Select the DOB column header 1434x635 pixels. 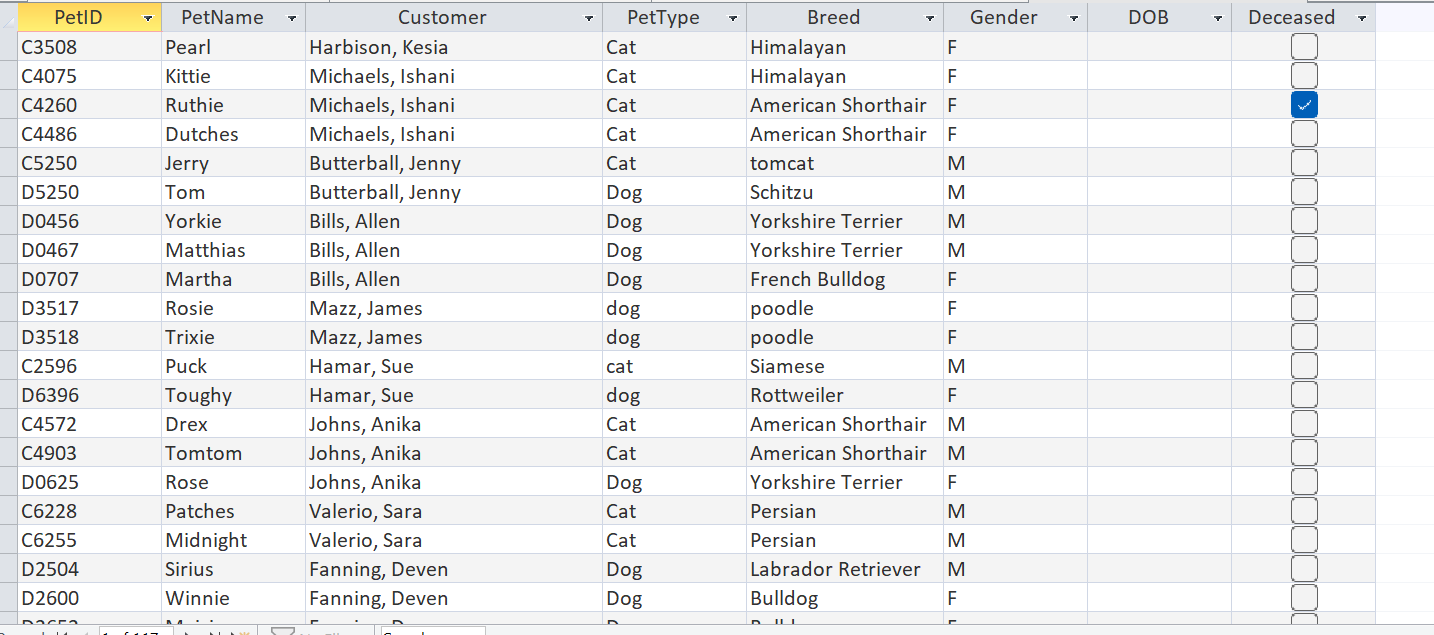point(1148,17)
